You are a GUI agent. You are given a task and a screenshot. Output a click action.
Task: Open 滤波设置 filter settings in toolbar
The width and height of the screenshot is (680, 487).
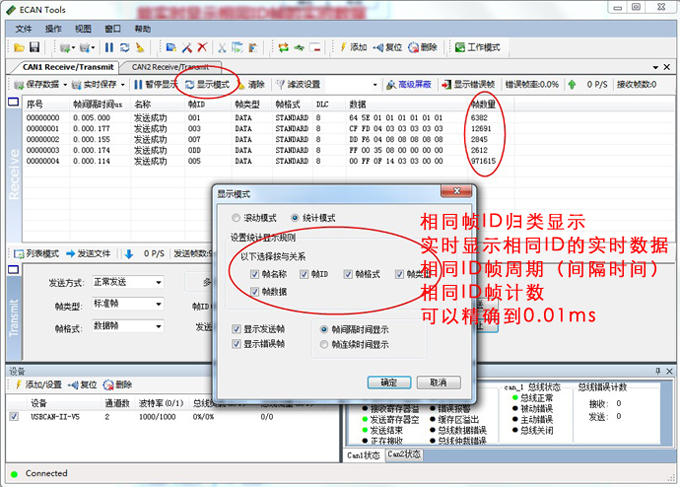coord(297,85)
